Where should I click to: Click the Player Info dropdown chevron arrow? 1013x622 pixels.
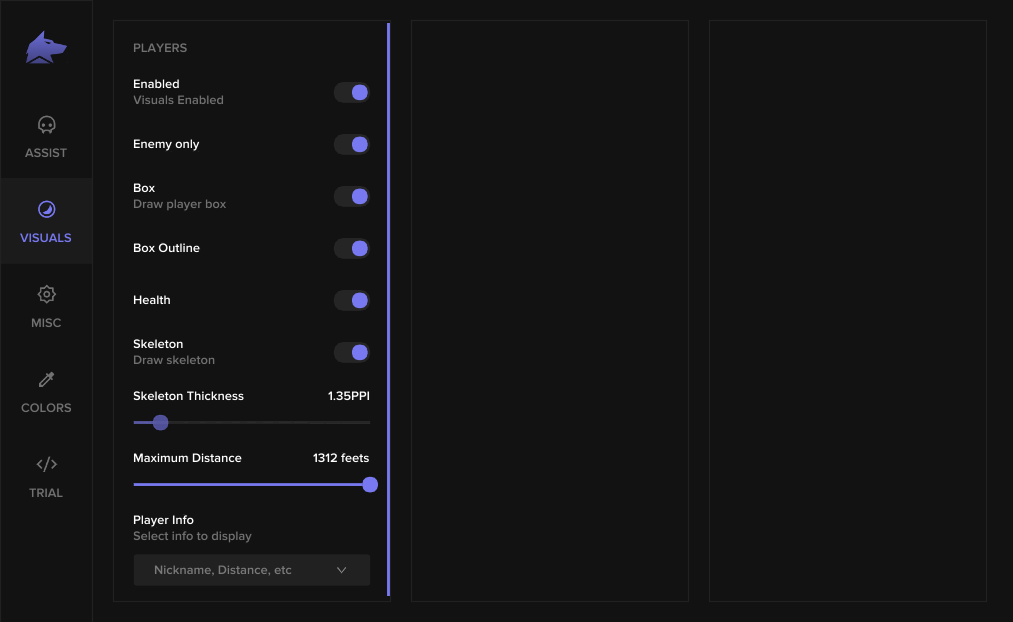341,570
